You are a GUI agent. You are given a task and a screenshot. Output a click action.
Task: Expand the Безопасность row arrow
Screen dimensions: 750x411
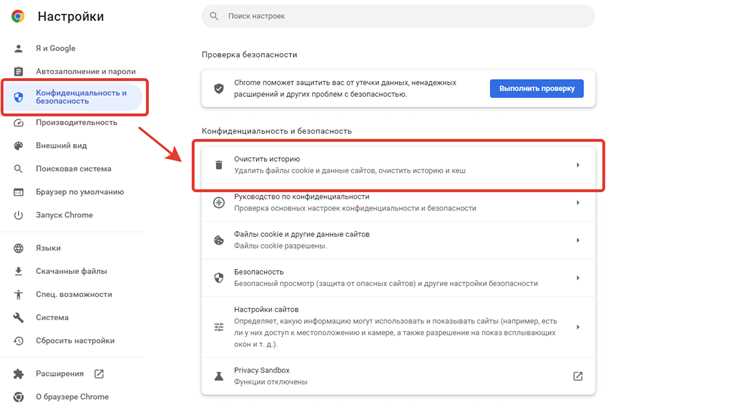578,278
